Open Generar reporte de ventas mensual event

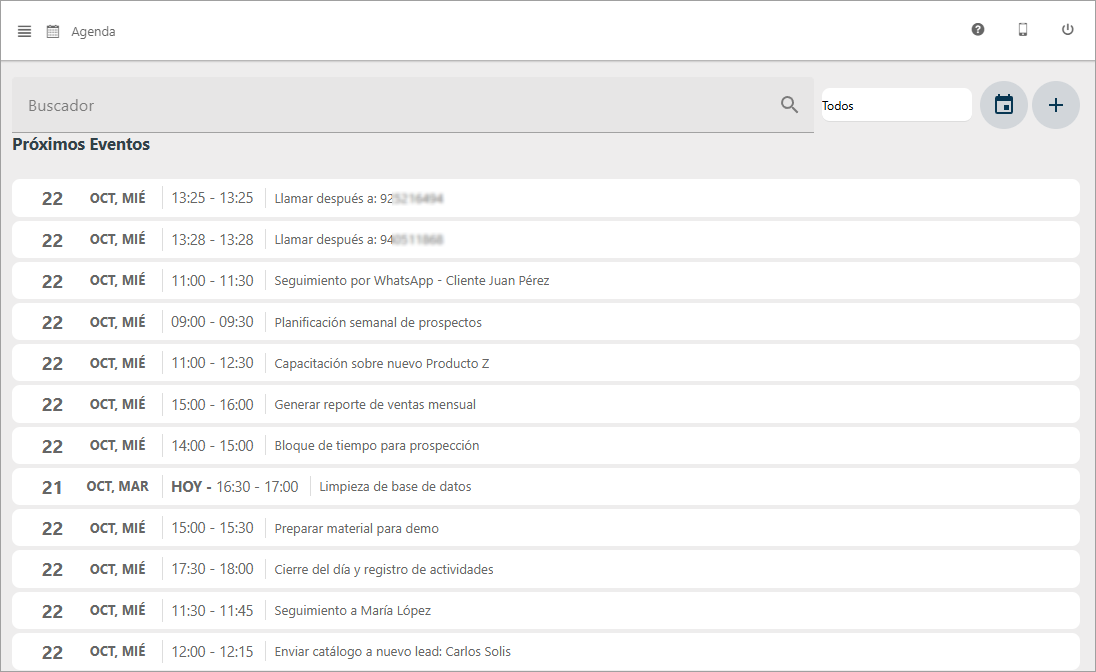tap(375, 405)
